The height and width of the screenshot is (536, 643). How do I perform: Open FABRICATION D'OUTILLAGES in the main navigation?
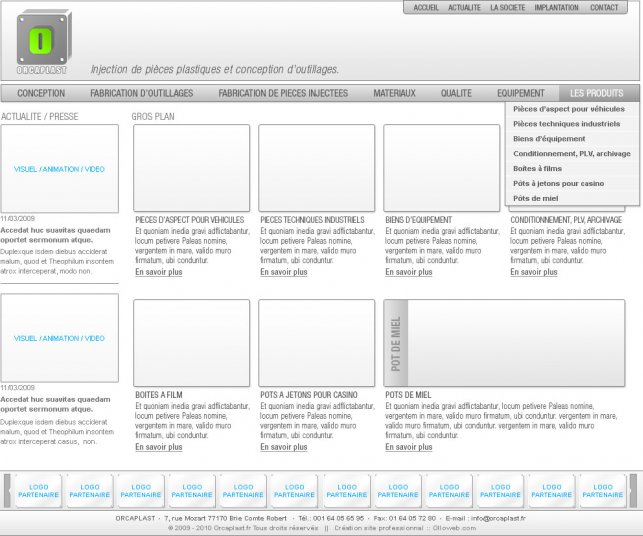pyautogui.click(x=142, y=93)
